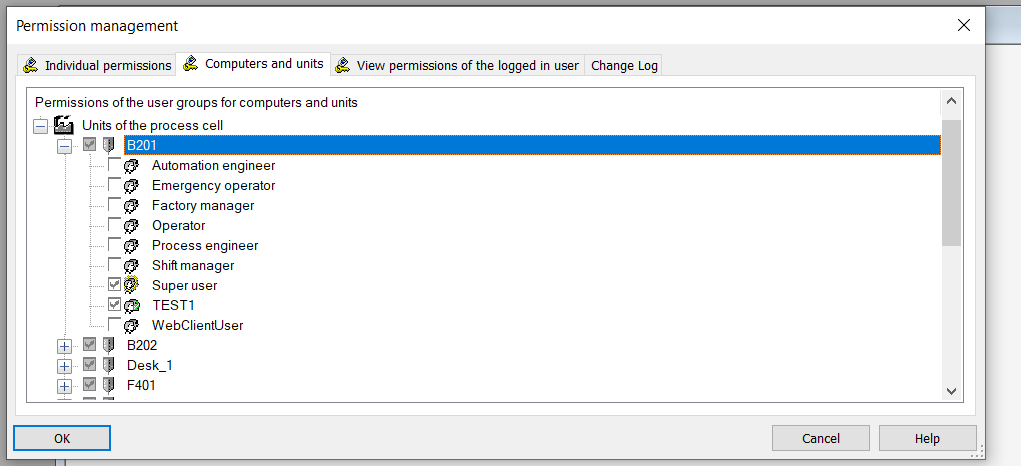
Task: Click the Desk_1 unit icon
Action: (108, 366)
